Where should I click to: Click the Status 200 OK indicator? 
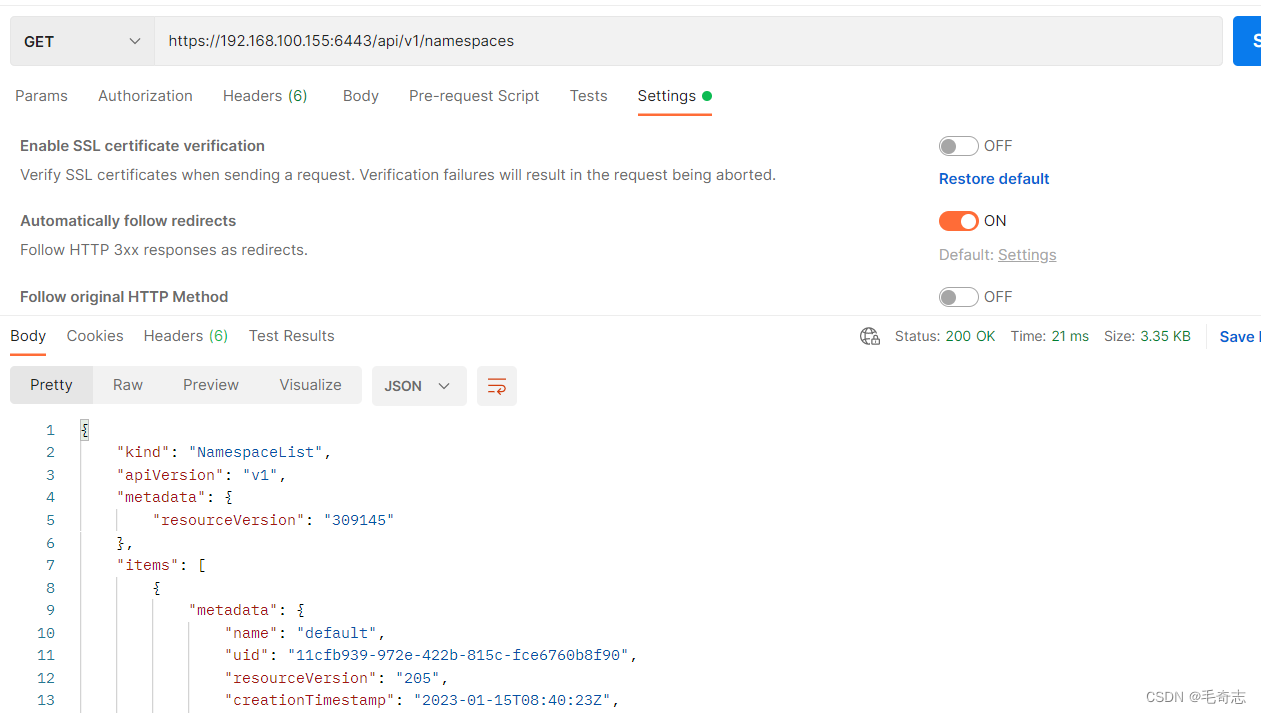coord(944,337)
